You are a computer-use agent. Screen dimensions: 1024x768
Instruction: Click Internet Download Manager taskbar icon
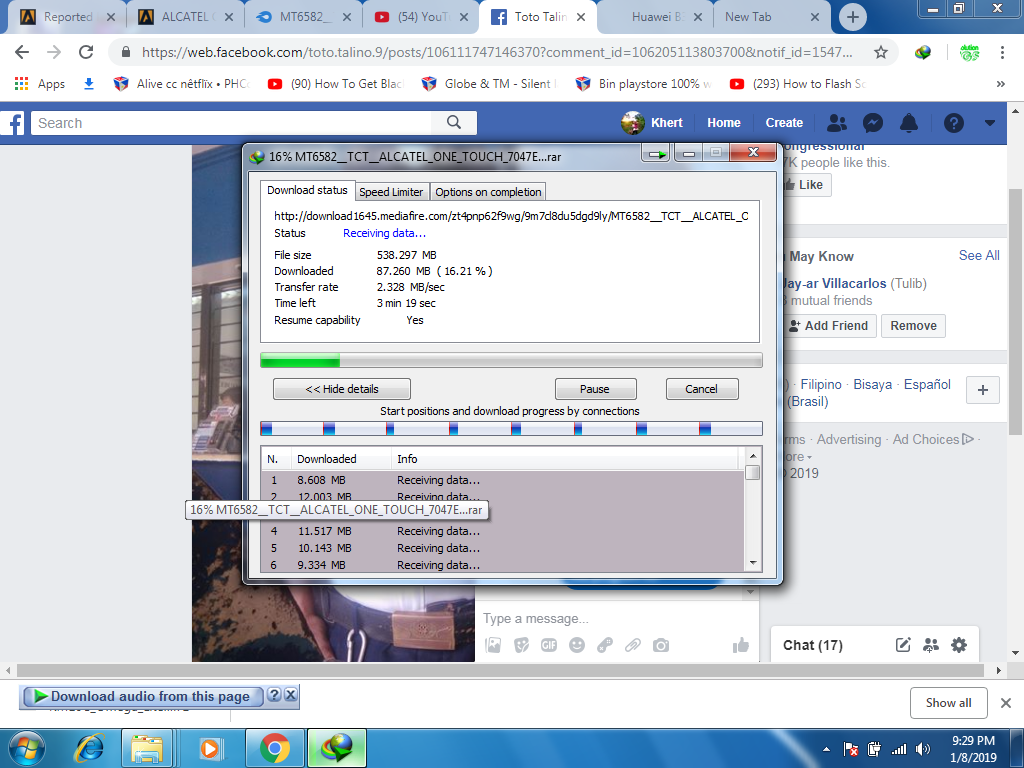pos(337,748)
